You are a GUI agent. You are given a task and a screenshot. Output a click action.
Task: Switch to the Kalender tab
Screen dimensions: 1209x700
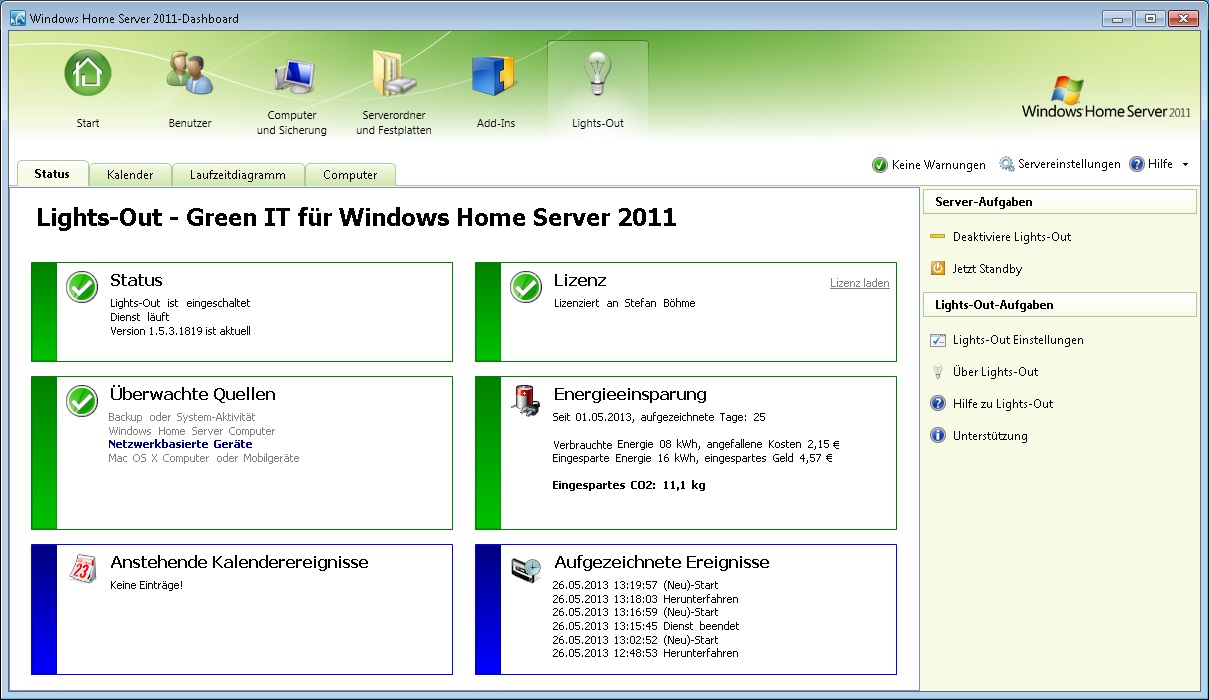tap(130, 175)
